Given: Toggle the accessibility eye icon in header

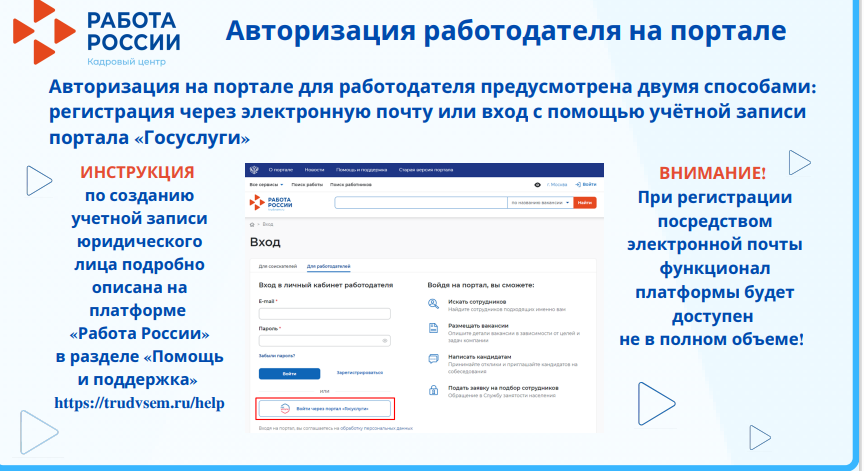Looking at the screenshot, I should (x=537, y=185).
